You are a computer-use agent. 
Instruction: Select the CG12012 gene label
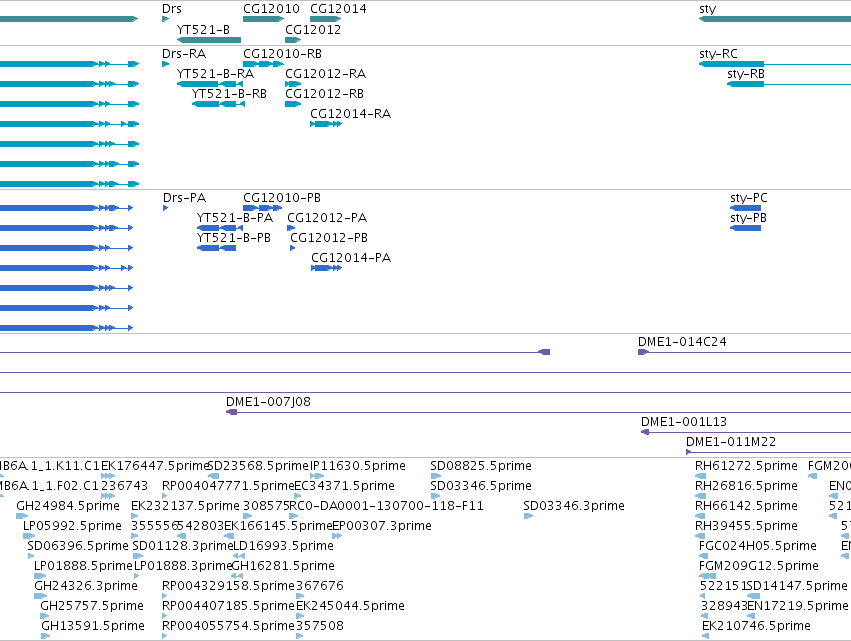[313, 30]
